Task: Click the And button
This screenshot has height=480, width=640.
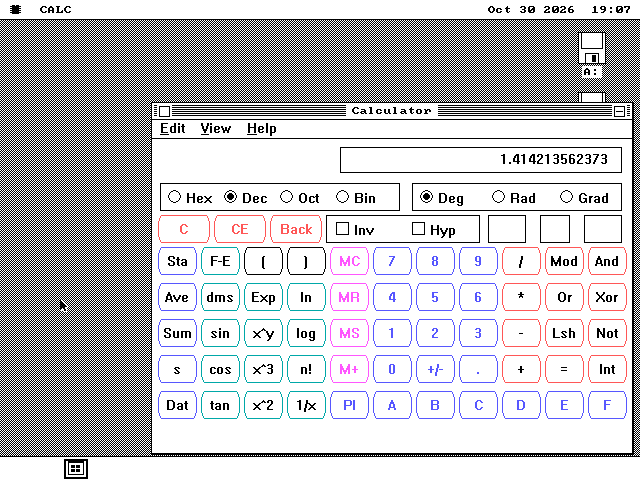Action: coord(607,261)
